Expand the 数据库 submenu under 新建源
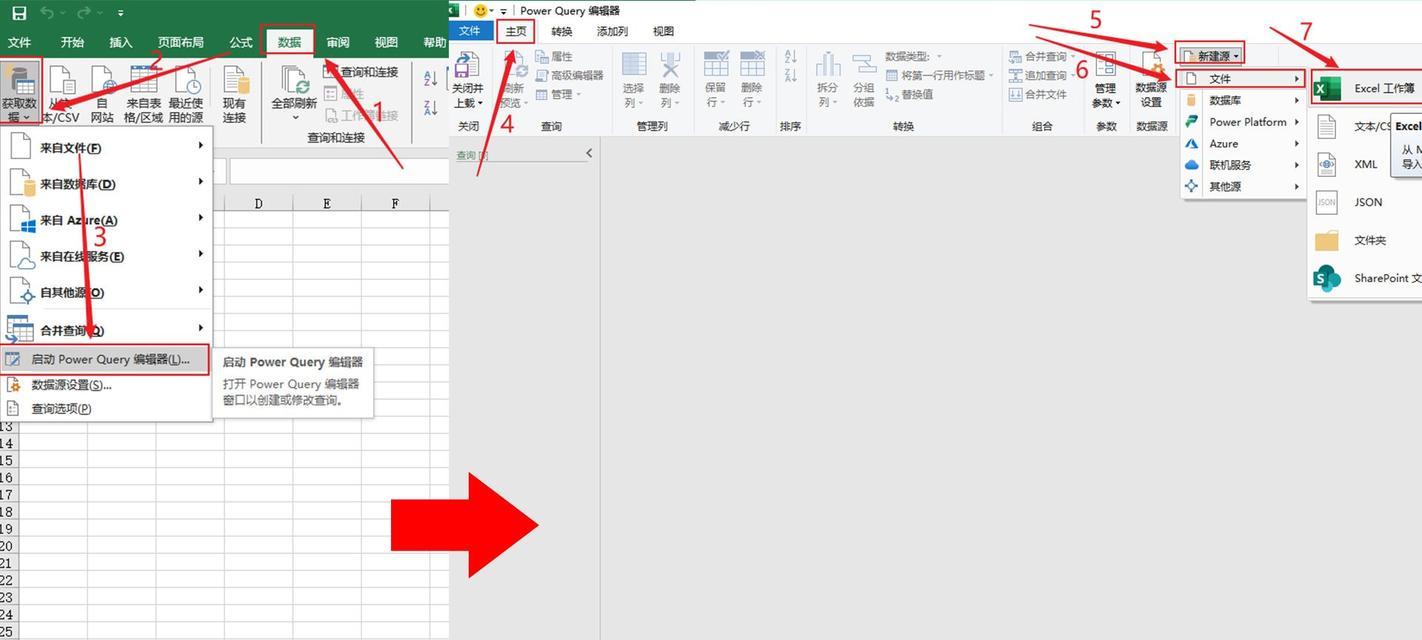 click(1243, 100)
